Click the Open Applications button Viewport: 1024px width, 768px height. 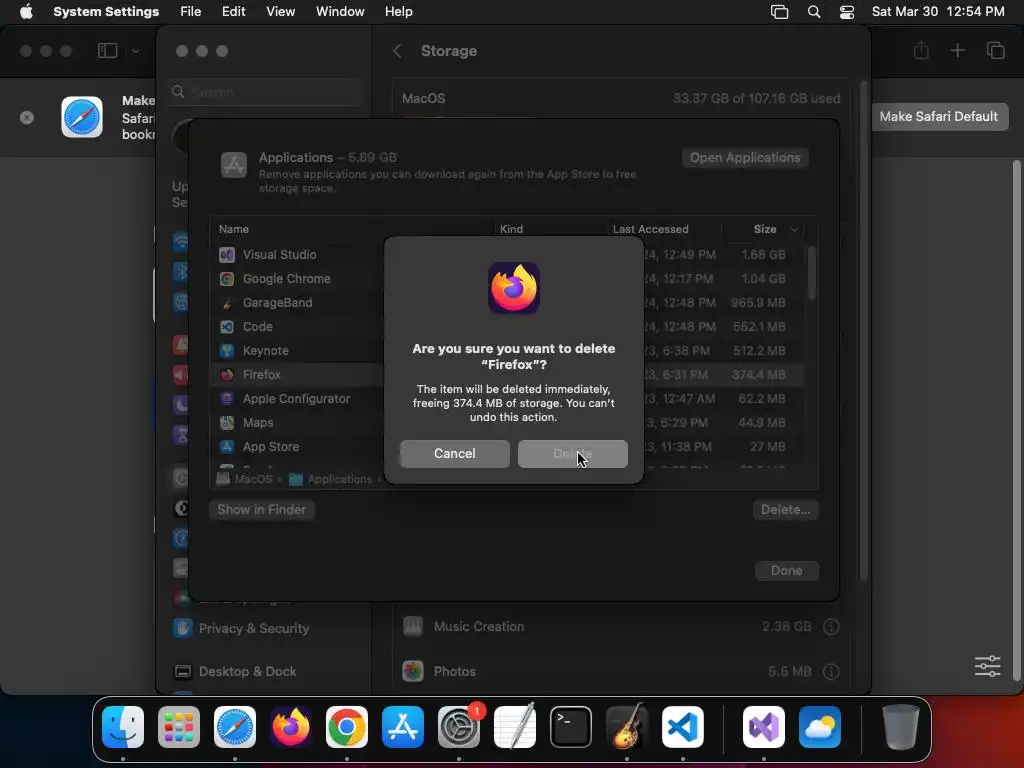[745, 157]
